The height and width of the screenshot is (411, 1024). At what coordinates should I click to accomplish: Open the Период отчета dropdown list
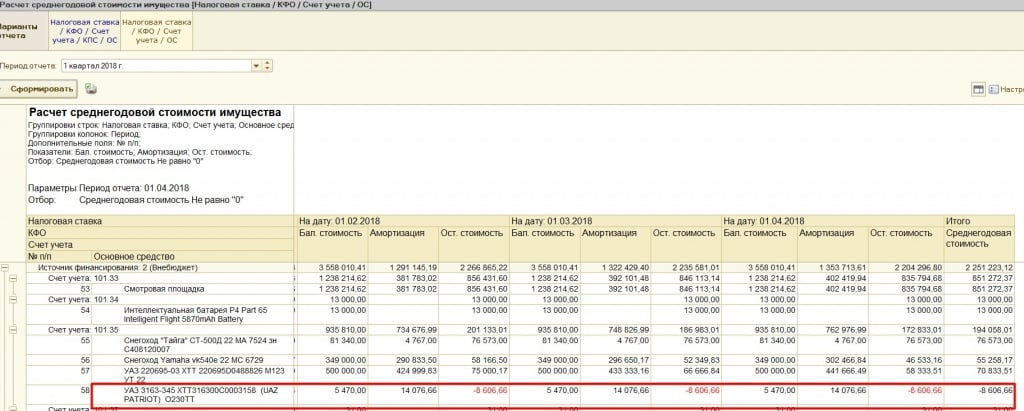tap(256, 65)
